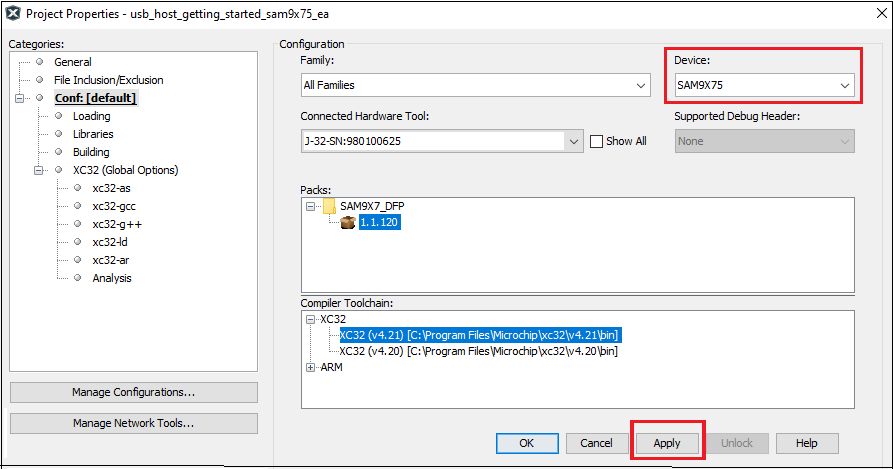This screenshot has width=893, height=469.
Task: Collapse the SAM9X7_DFP pack node
Action: 310,206
